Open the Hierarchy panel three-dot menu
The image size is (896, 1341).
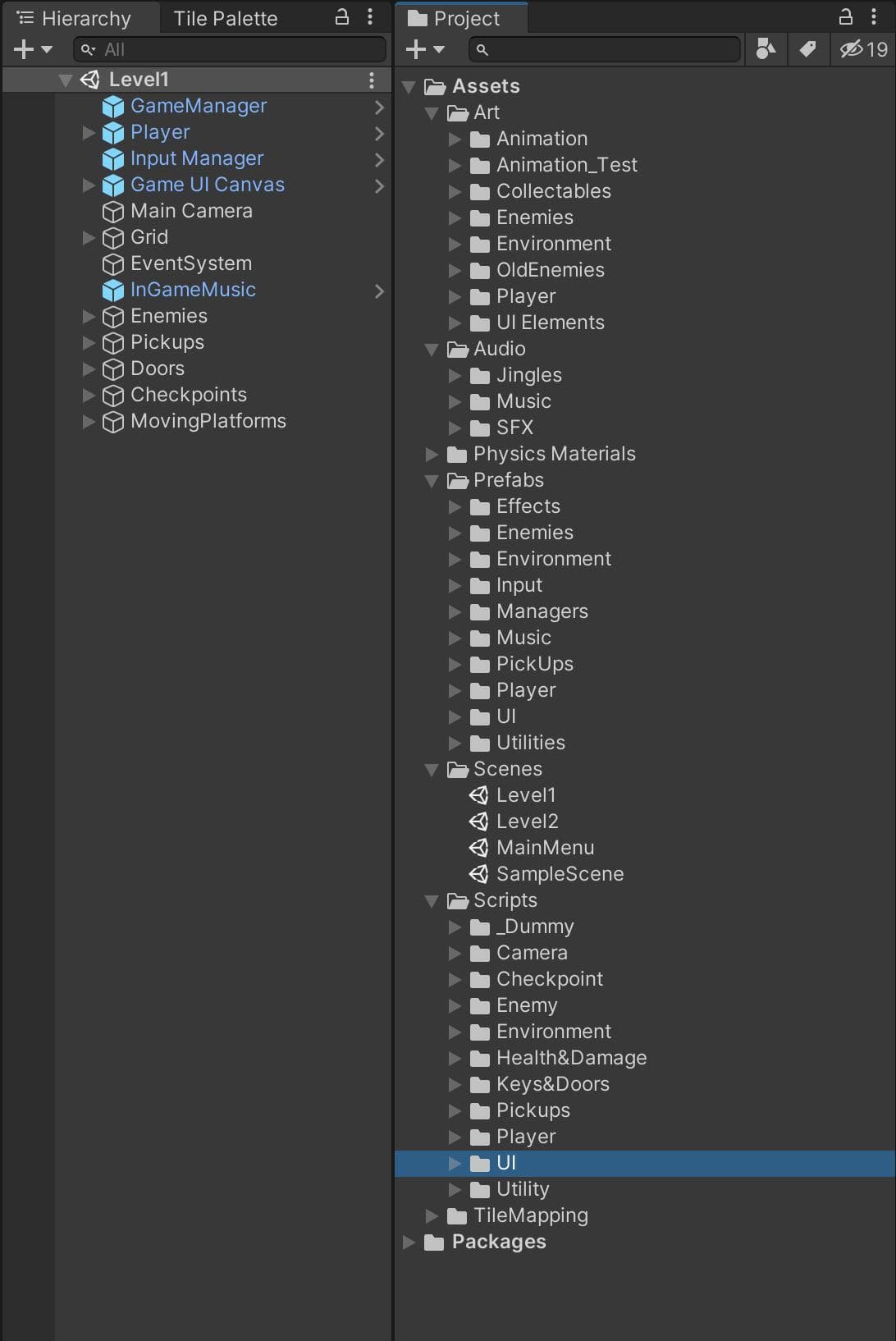[x=370, y=17]
